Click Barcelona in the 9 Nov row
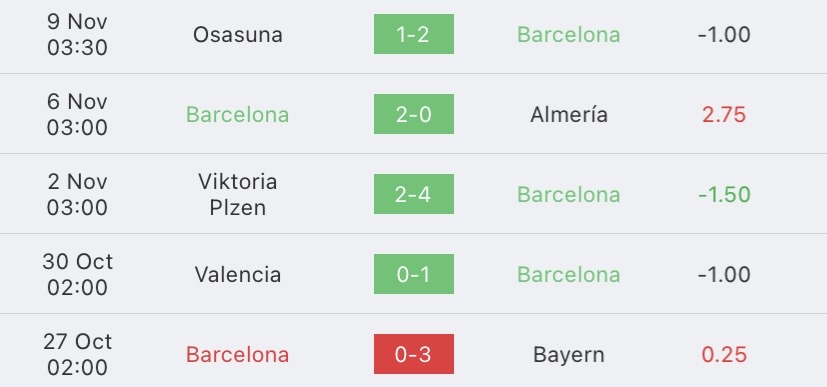827x387 pixels. [569, 35]
